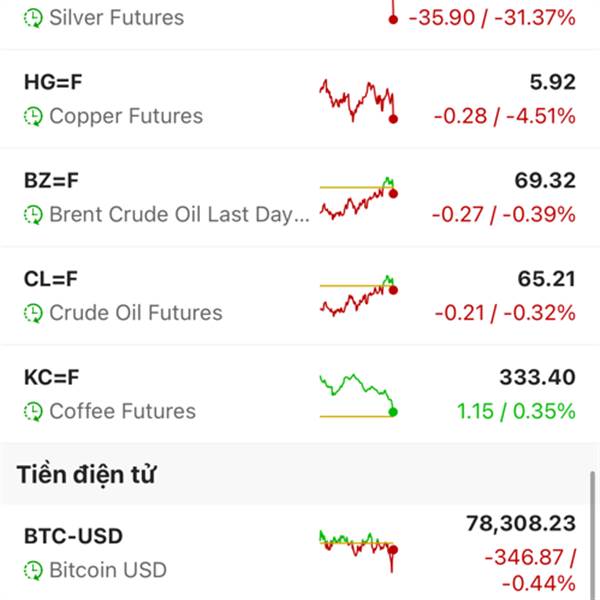Click the clock icon beside Bitcoin USD

34,571
